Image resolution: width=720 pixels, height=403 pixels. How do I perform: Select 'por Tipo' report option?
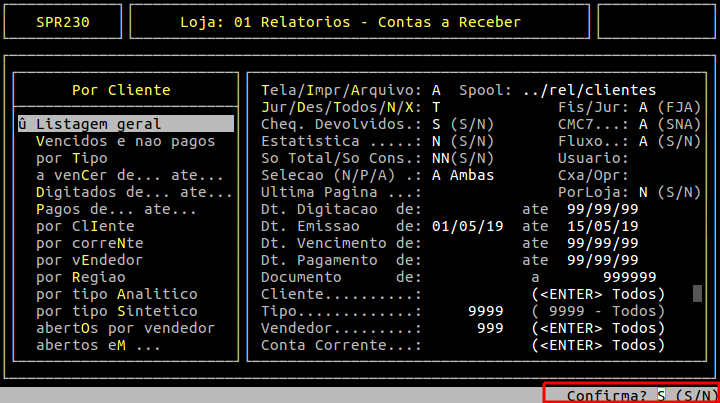coord(71,158)
